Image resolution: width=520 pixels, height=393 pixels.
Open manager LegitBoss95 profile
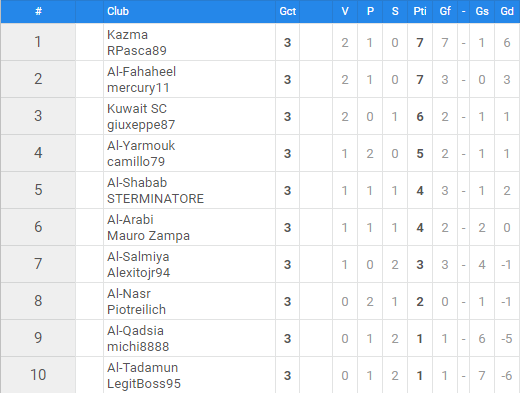point(144,384)
